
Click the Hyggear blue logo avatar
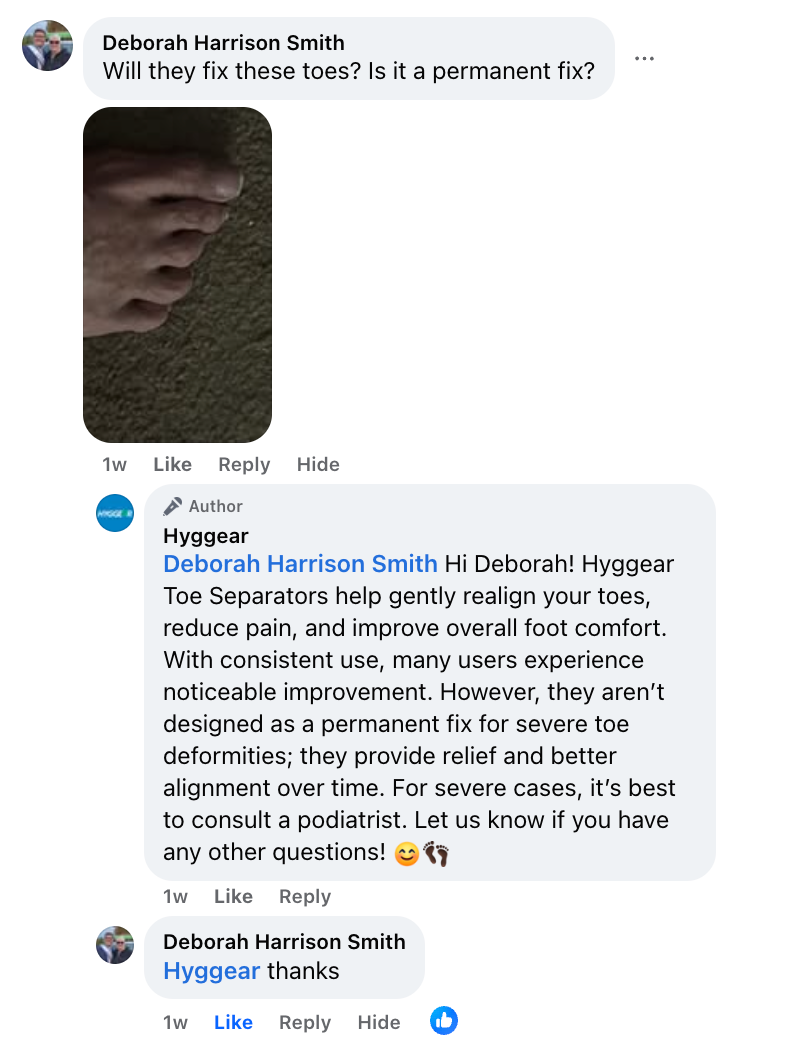pyautogui.click(x=115, y=513)
